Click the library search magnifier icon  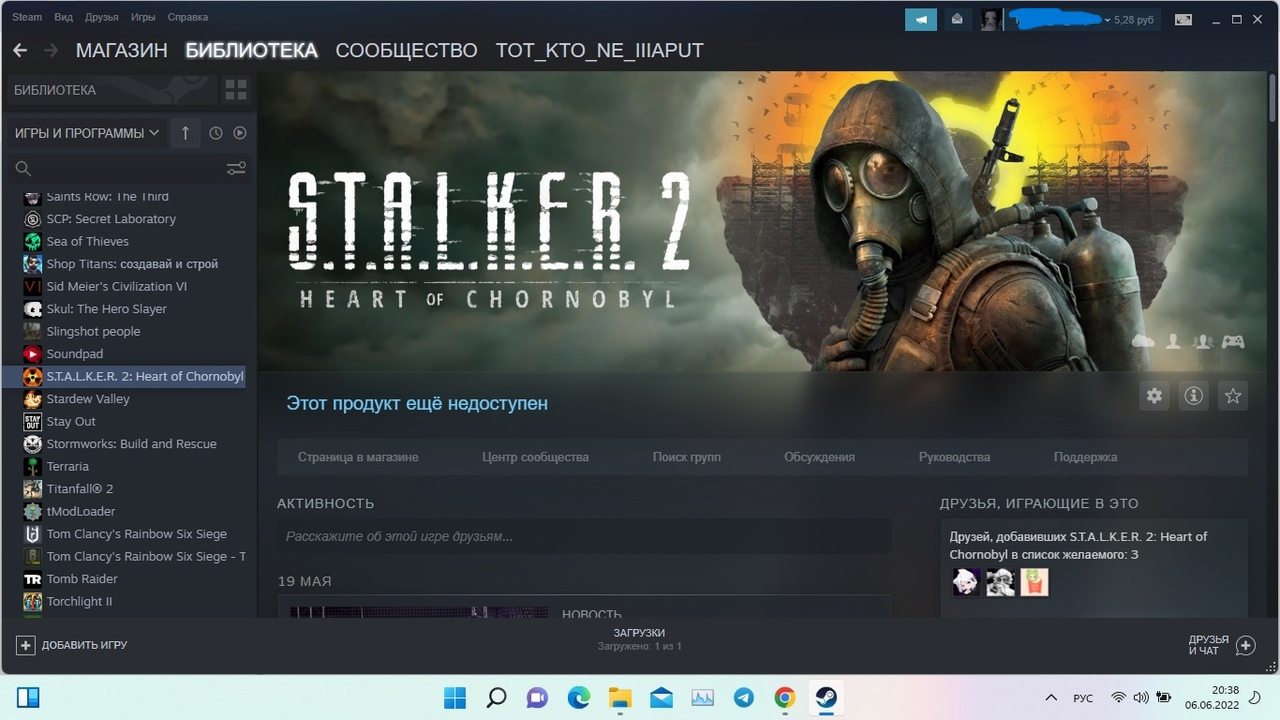coord(23,168)
